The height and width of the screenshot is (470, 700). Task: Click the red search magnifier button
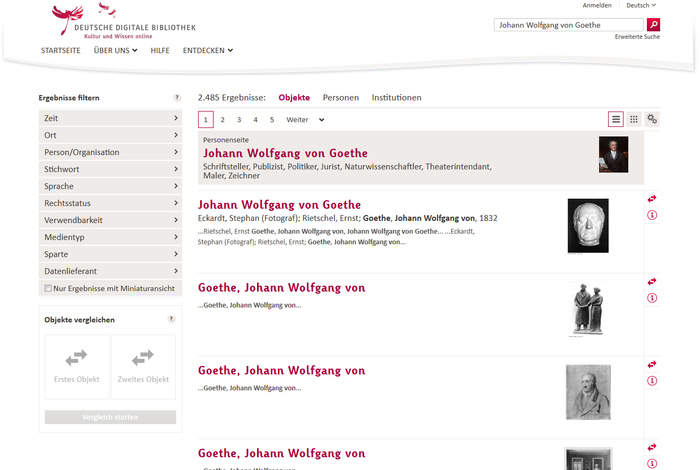tap(653, 25)
